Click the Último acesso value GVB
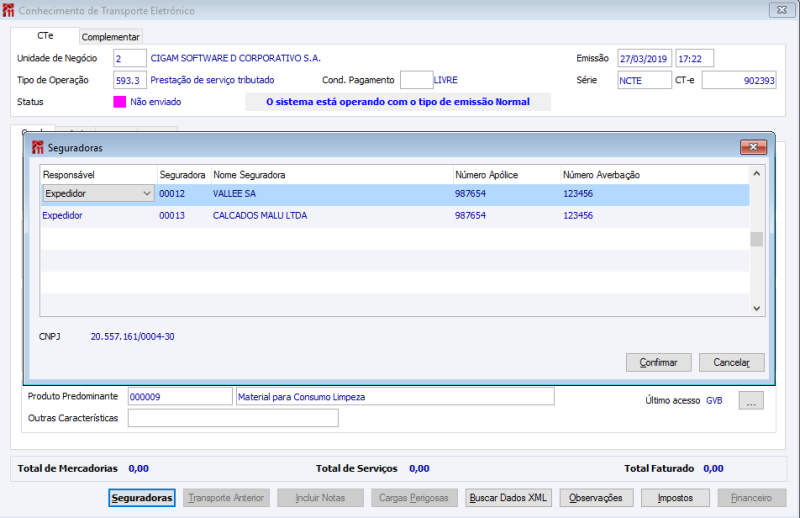Screen dimensions: 800x518 click(714, 401)
